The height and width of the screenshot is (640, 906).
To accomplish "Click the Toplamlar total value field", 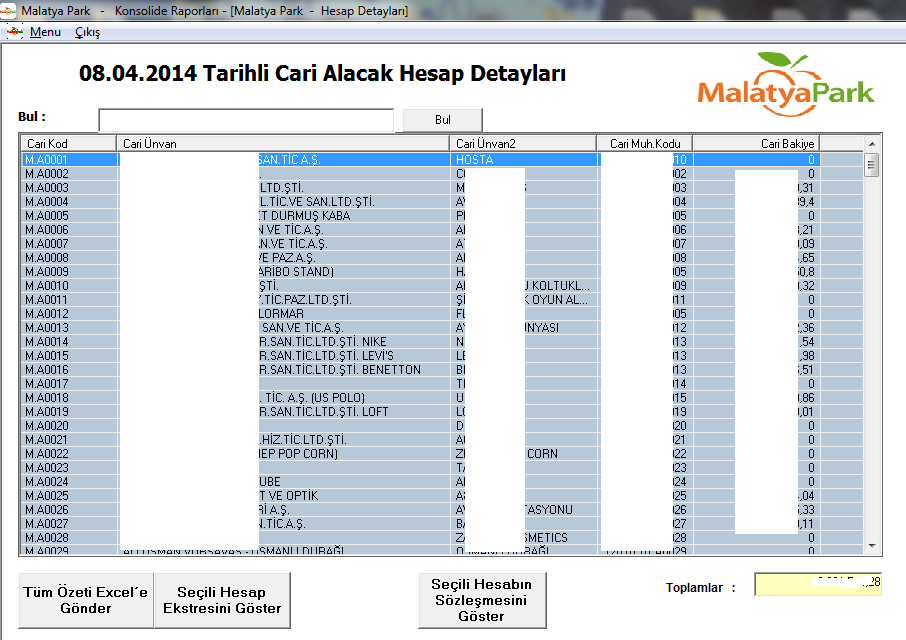I will click(x=818, y=584).
